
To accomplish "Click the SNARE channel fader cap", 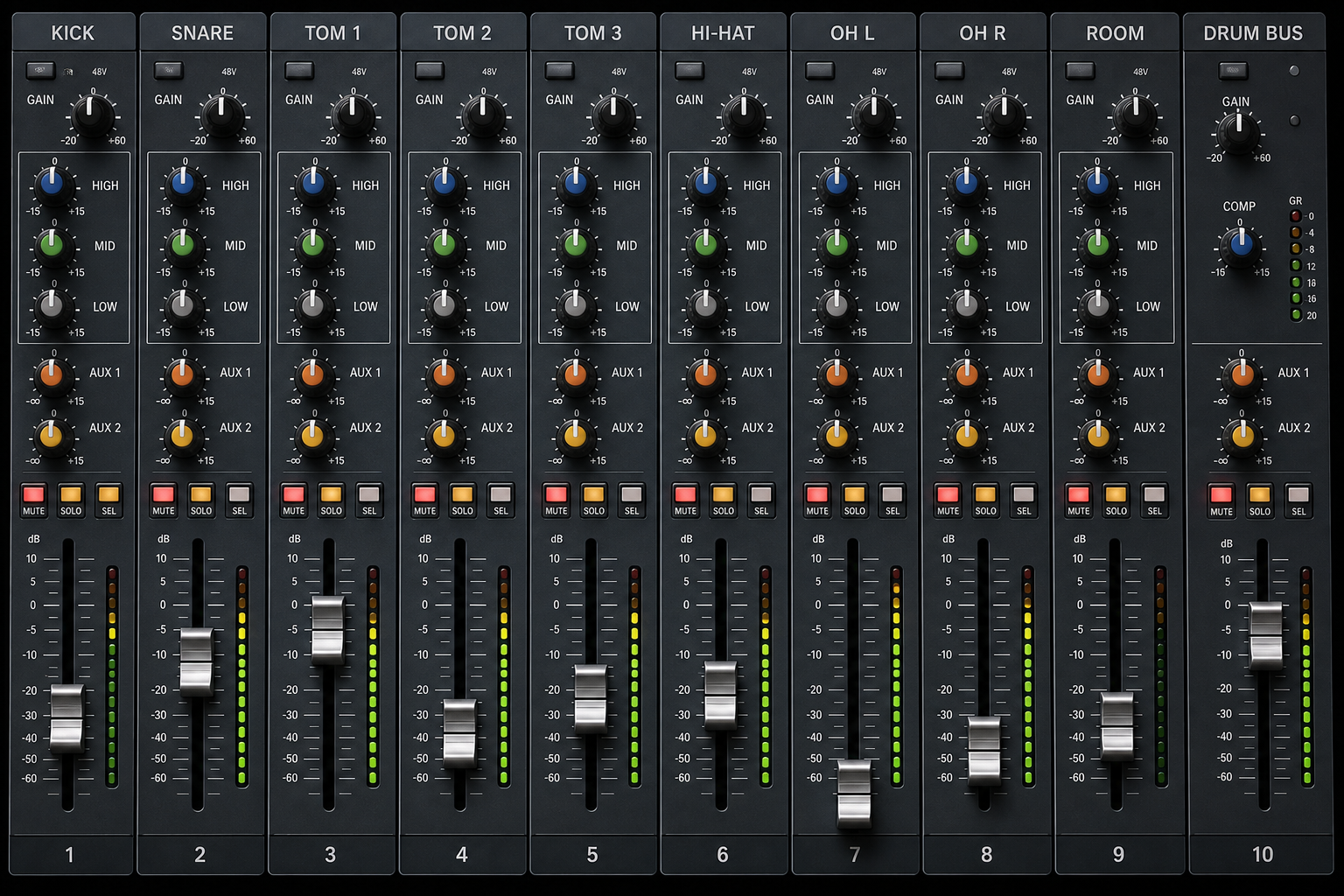I will [x=196, y=662].
